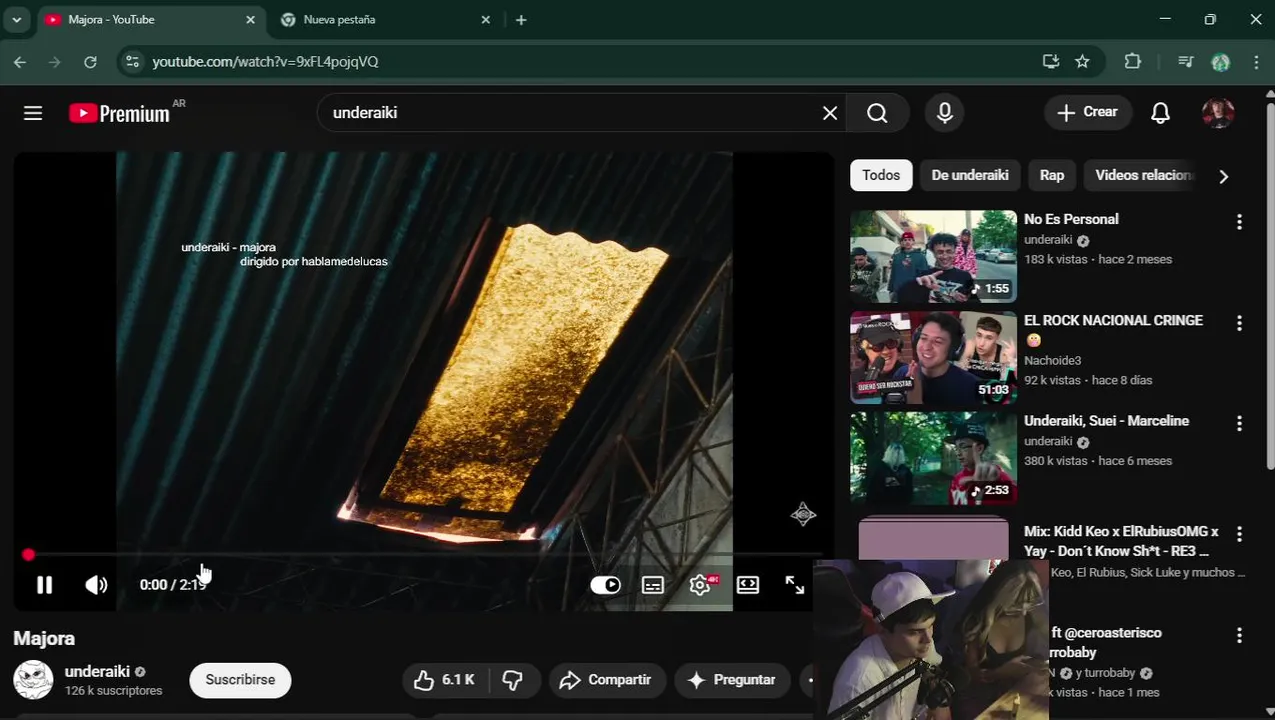
Task: Click underaiki channel name below video
Action: (97, 672)
